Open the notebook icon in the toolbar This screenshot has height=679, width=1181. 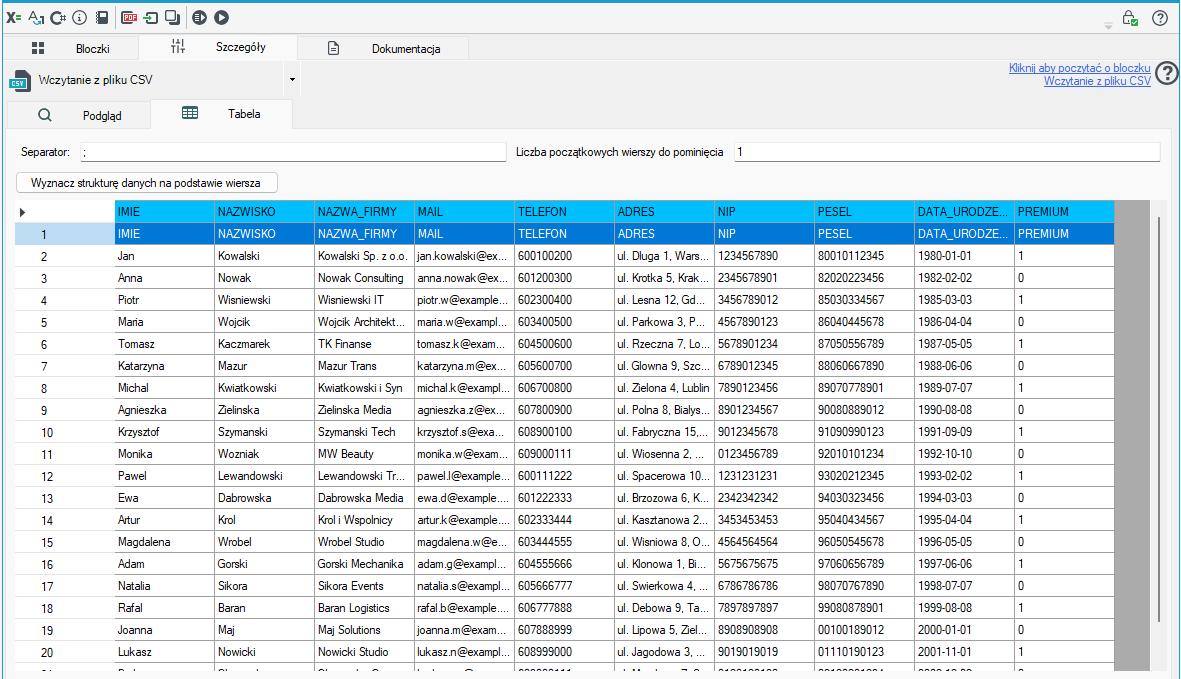coord(102,17)
